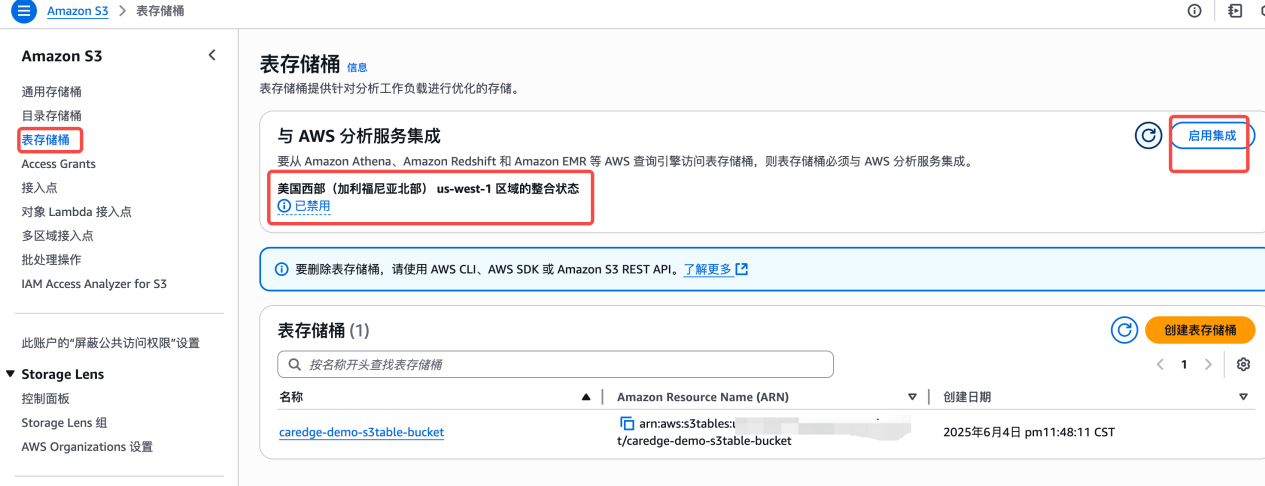
Task: Click the info icon beside 已禁用 status
Action: click(284, 206)
